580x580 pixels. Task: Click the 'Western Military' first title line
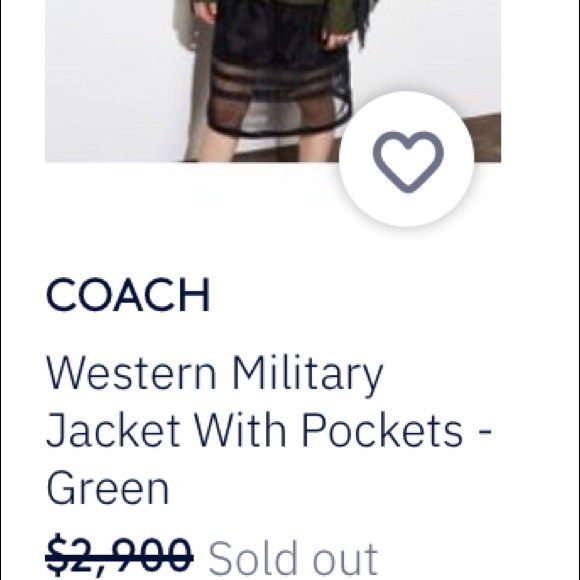point(215,373)
